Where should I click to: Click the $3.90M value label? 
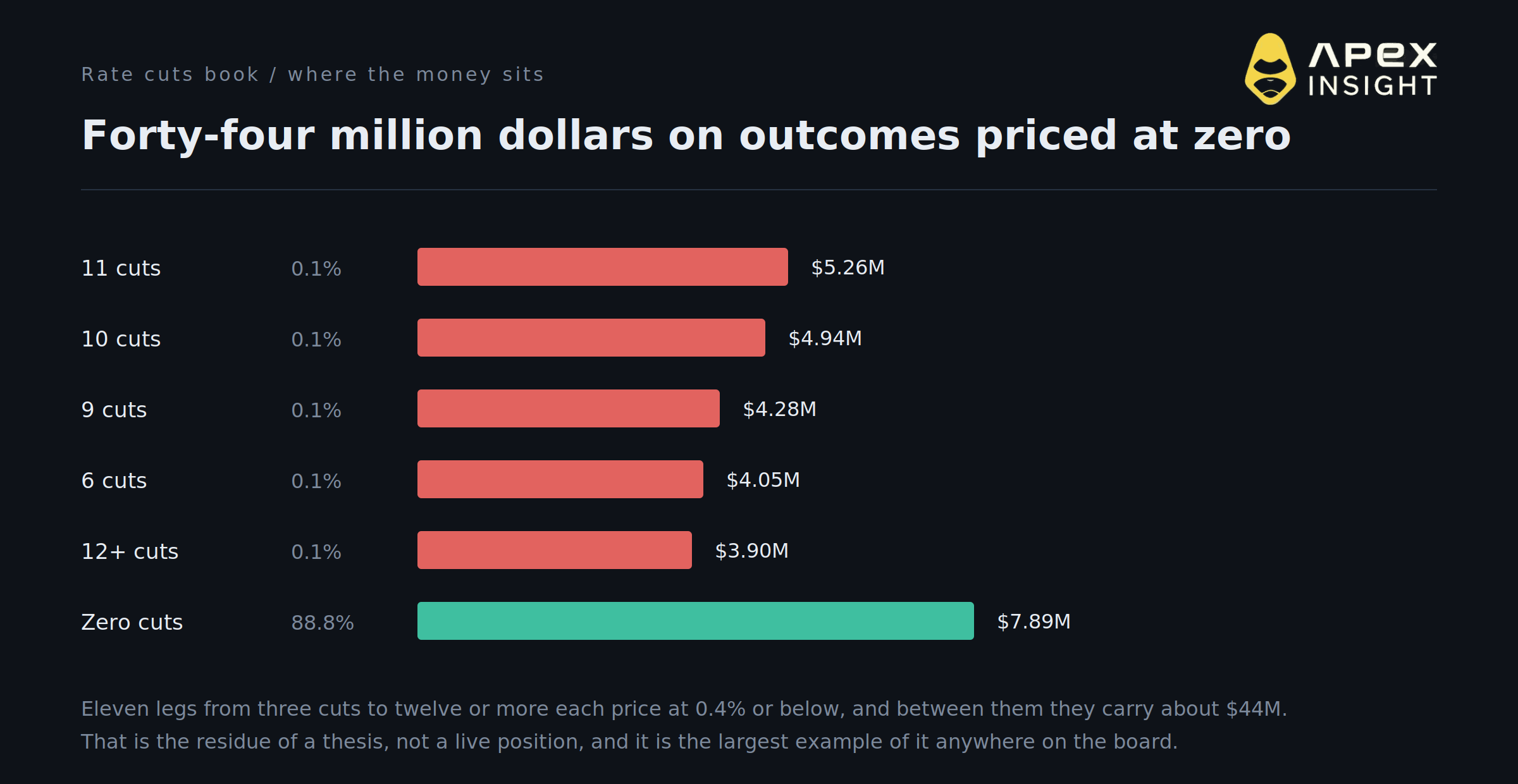pos(751,551)
